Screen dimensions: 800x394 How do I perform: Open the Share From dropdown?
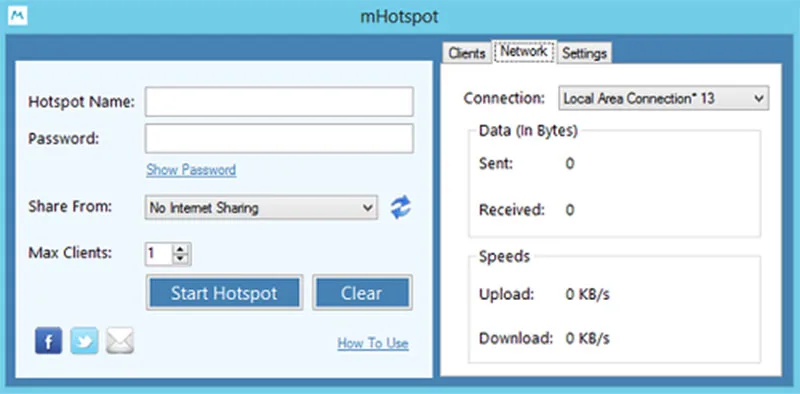(x=261, y=208)
